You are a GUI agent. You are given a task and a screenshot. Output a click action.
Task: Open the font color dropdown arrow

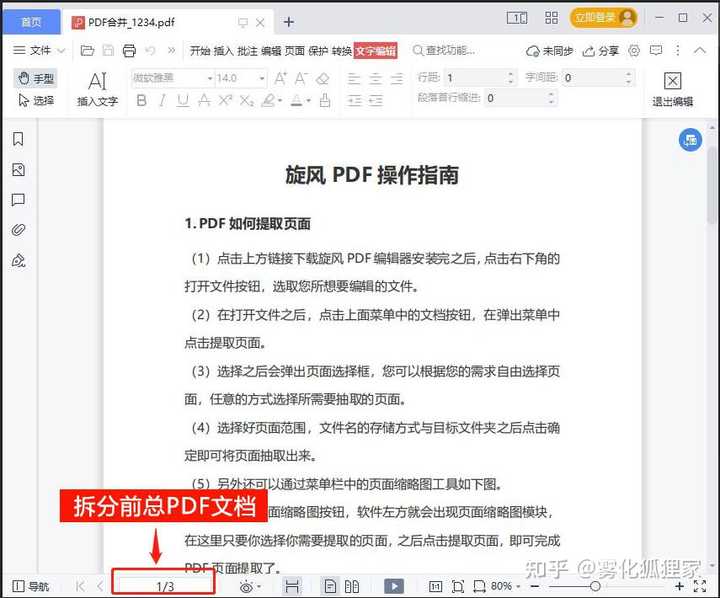click(x=309, y=101)
